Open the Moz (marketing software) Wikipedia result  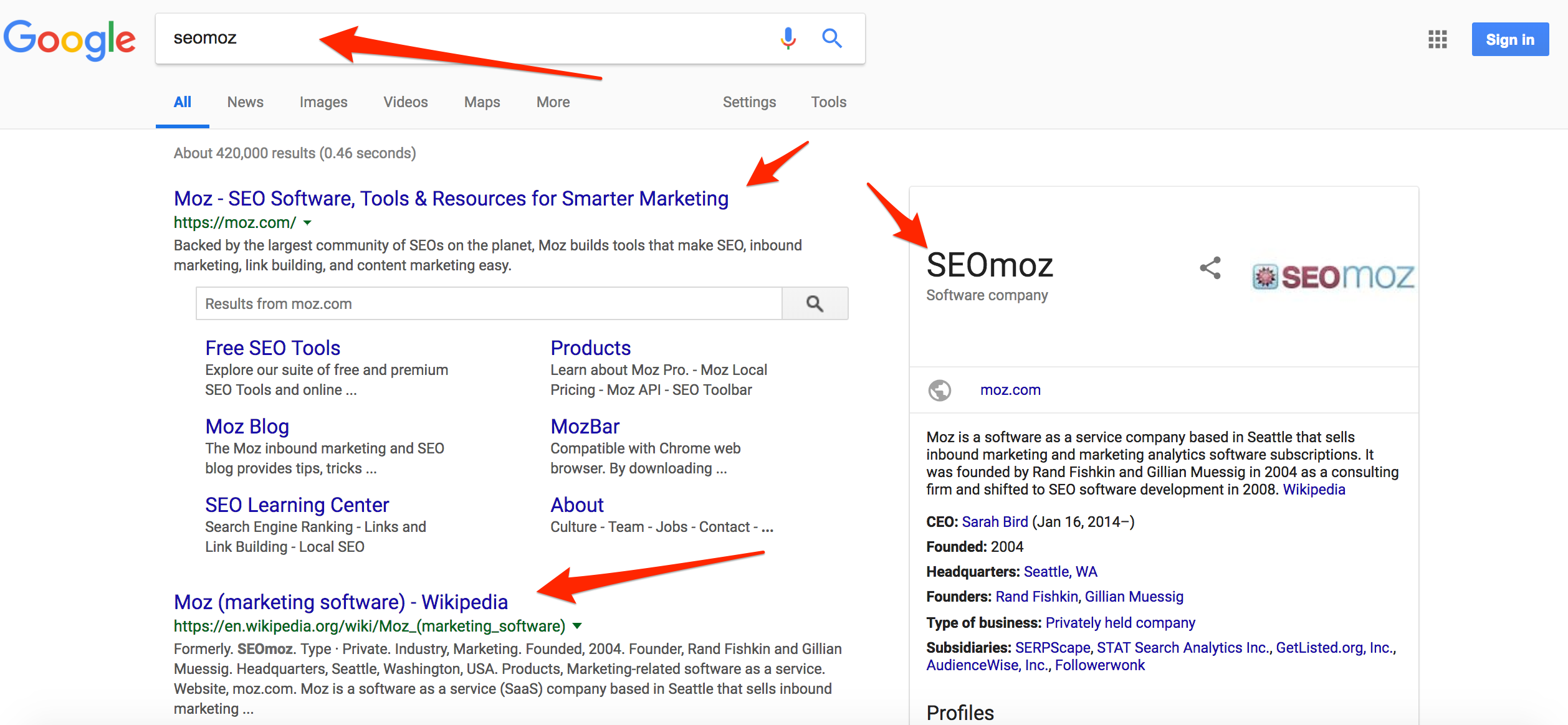click(341, 602)
